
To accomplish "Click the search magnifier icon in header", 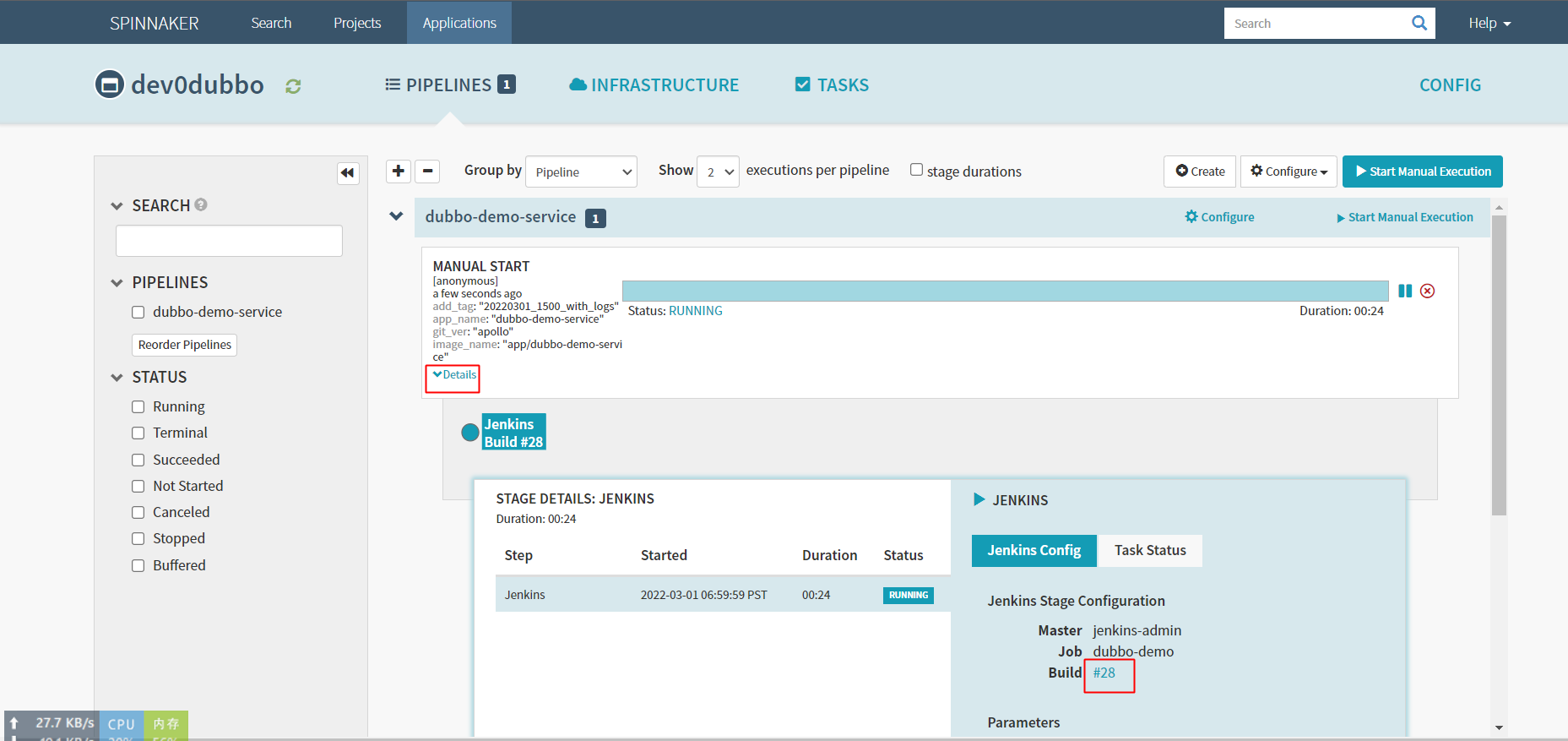I will point(1419,23).
